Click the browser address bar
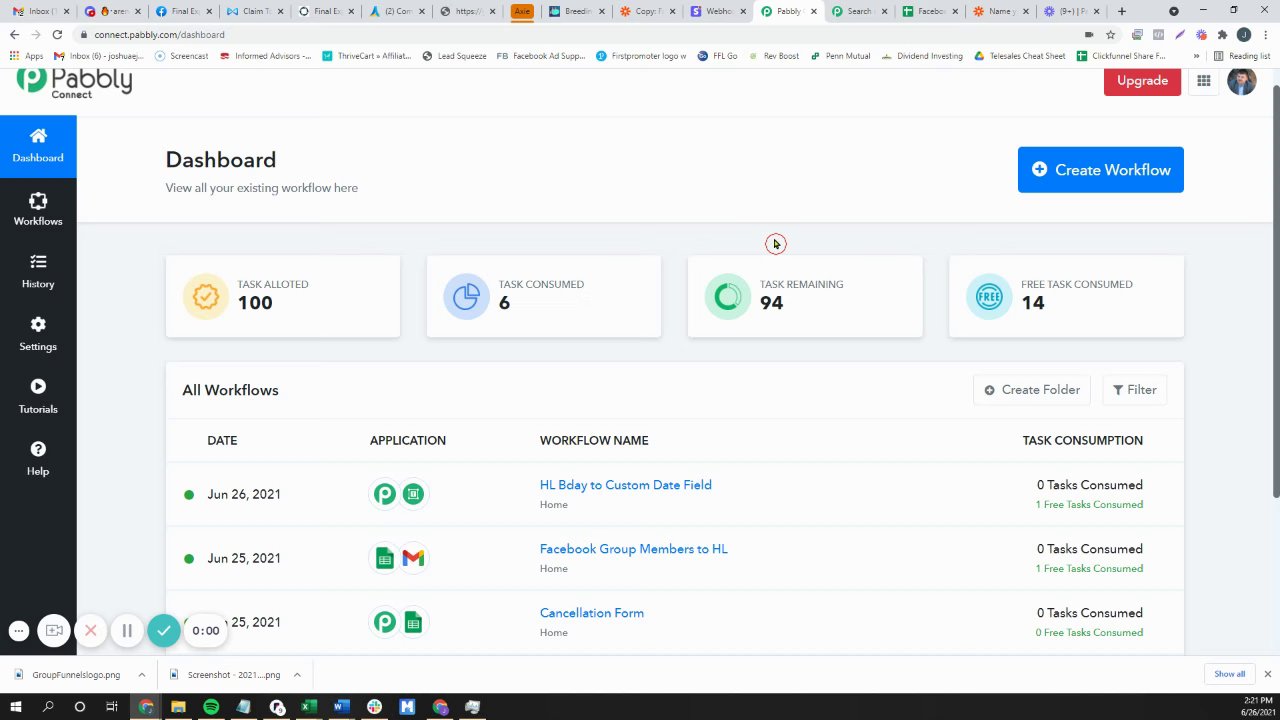 [580, 34]
